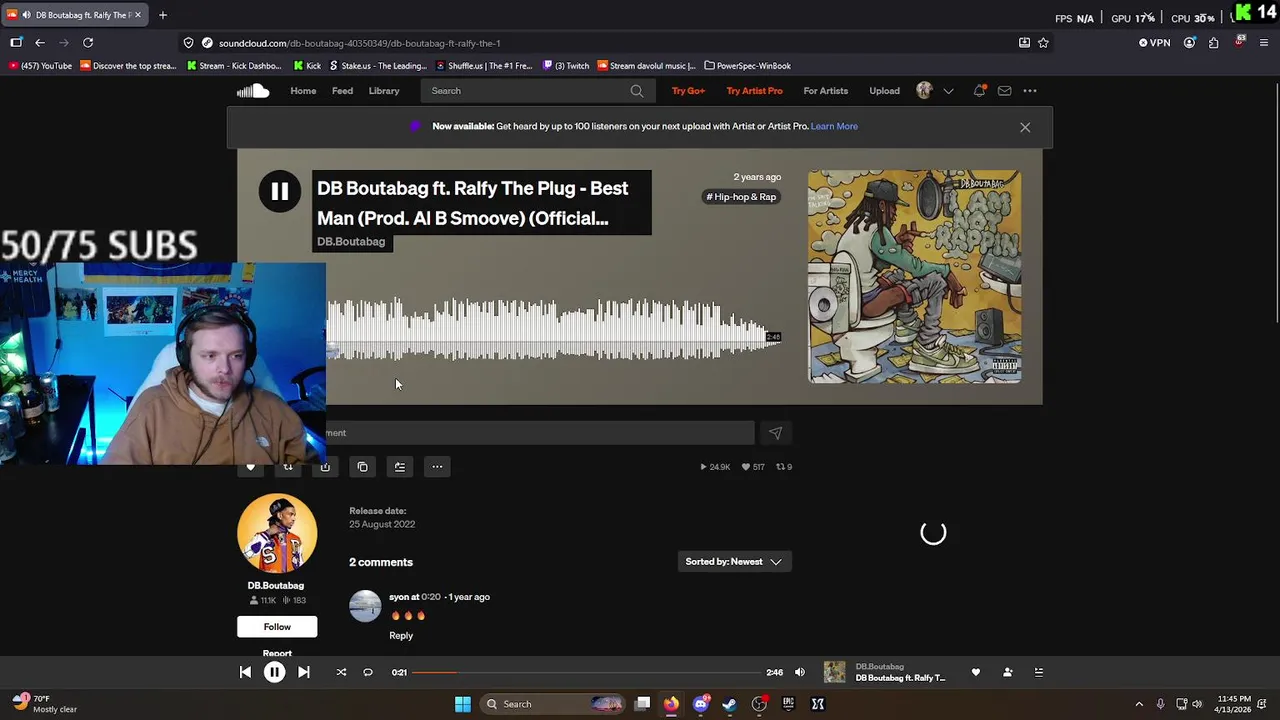Open the browser extensions puzzle icon

tap(1214, 43)
